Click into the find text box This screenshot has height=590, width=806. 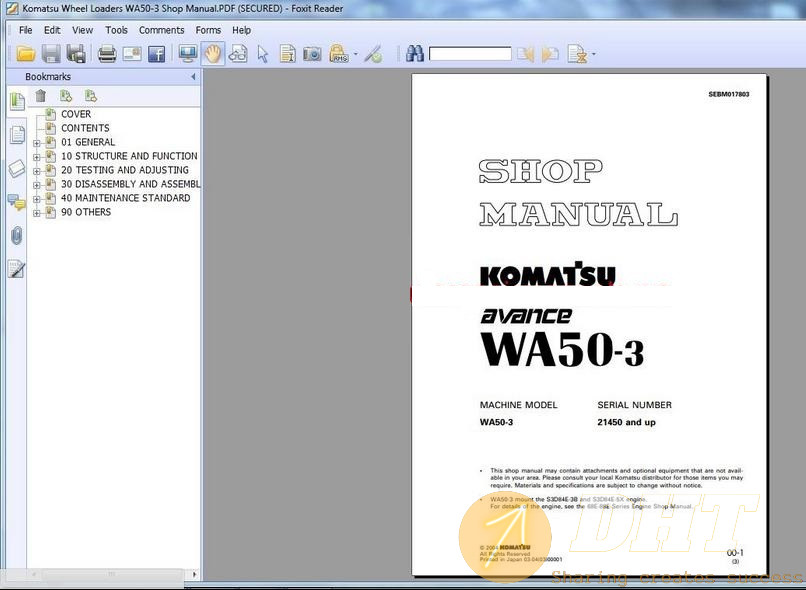[x=470, y=53]
